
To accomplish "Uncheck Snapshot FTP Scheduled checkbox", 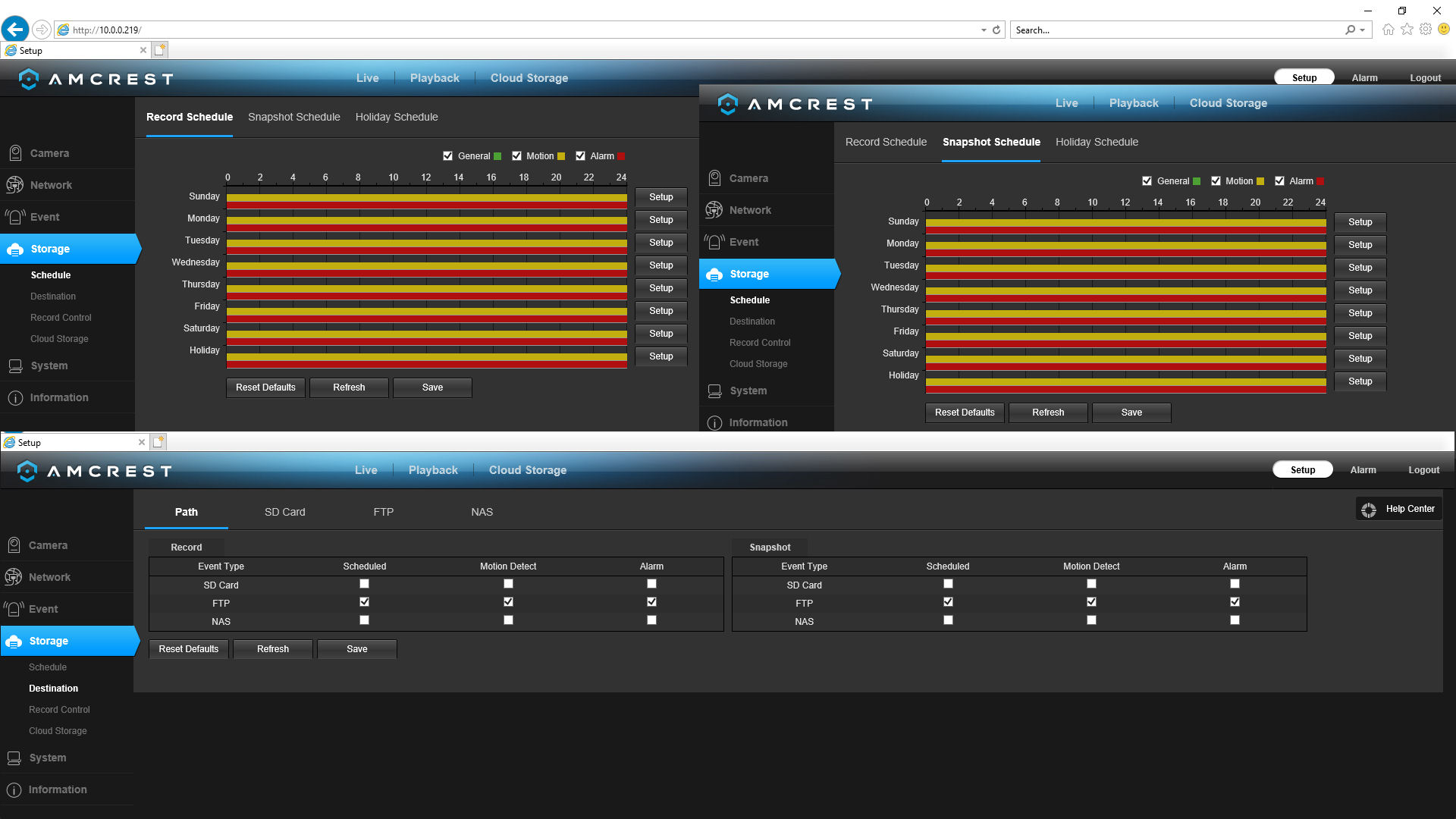I will pyautogui.click(x=948, y=602).
